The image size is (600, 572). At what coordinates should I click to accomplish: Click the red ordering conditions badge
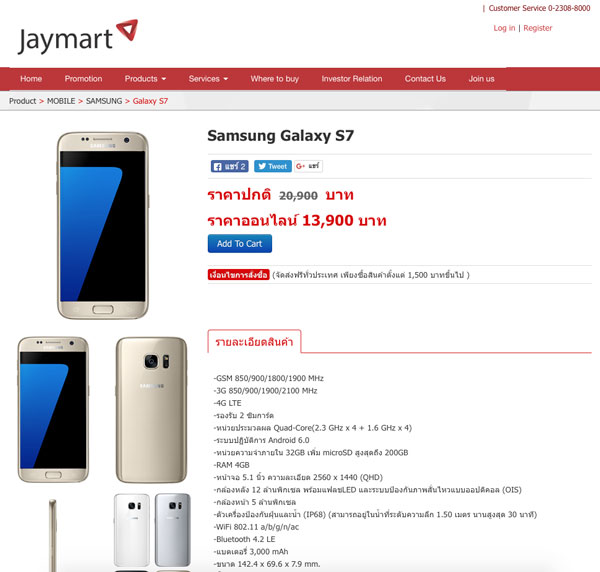tap(238, 275)
